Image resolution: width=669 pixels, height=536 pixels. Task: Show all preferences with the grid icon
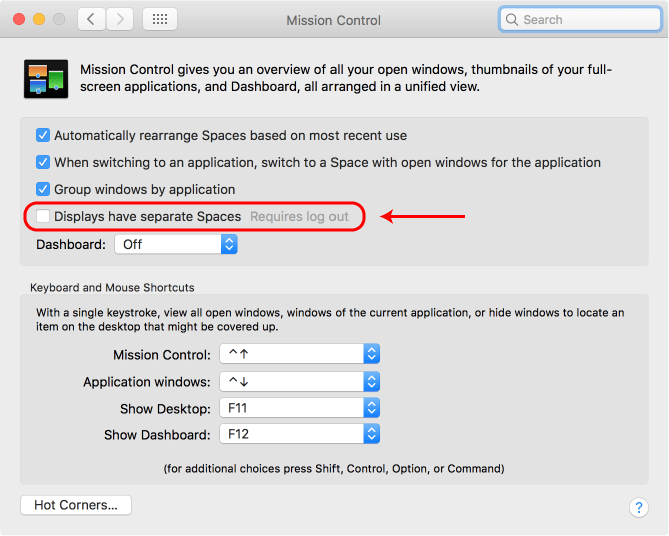point(160,19)
